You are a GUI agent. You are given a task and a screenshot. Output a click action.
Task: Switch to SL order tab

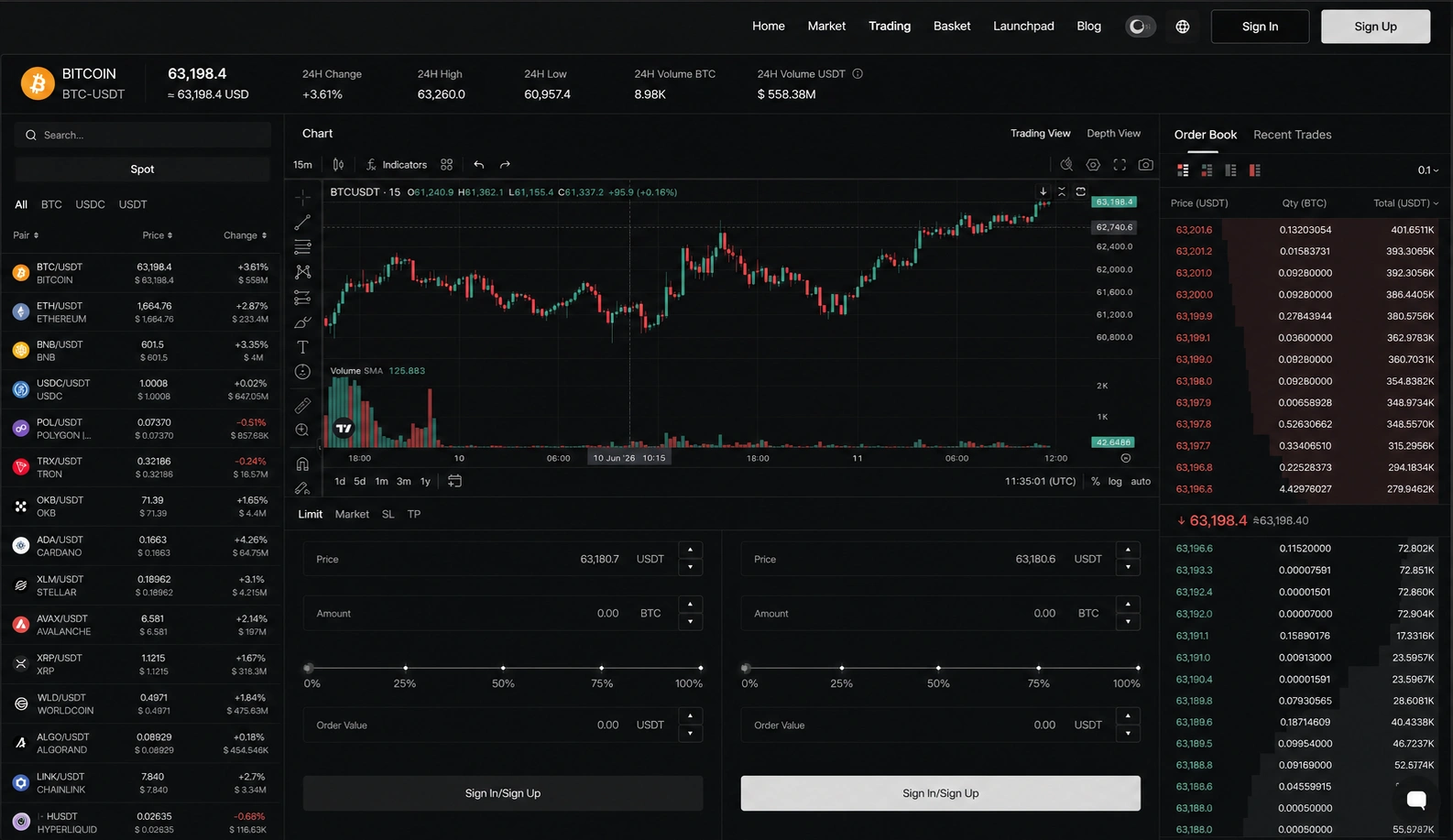[x=388, y=515]
